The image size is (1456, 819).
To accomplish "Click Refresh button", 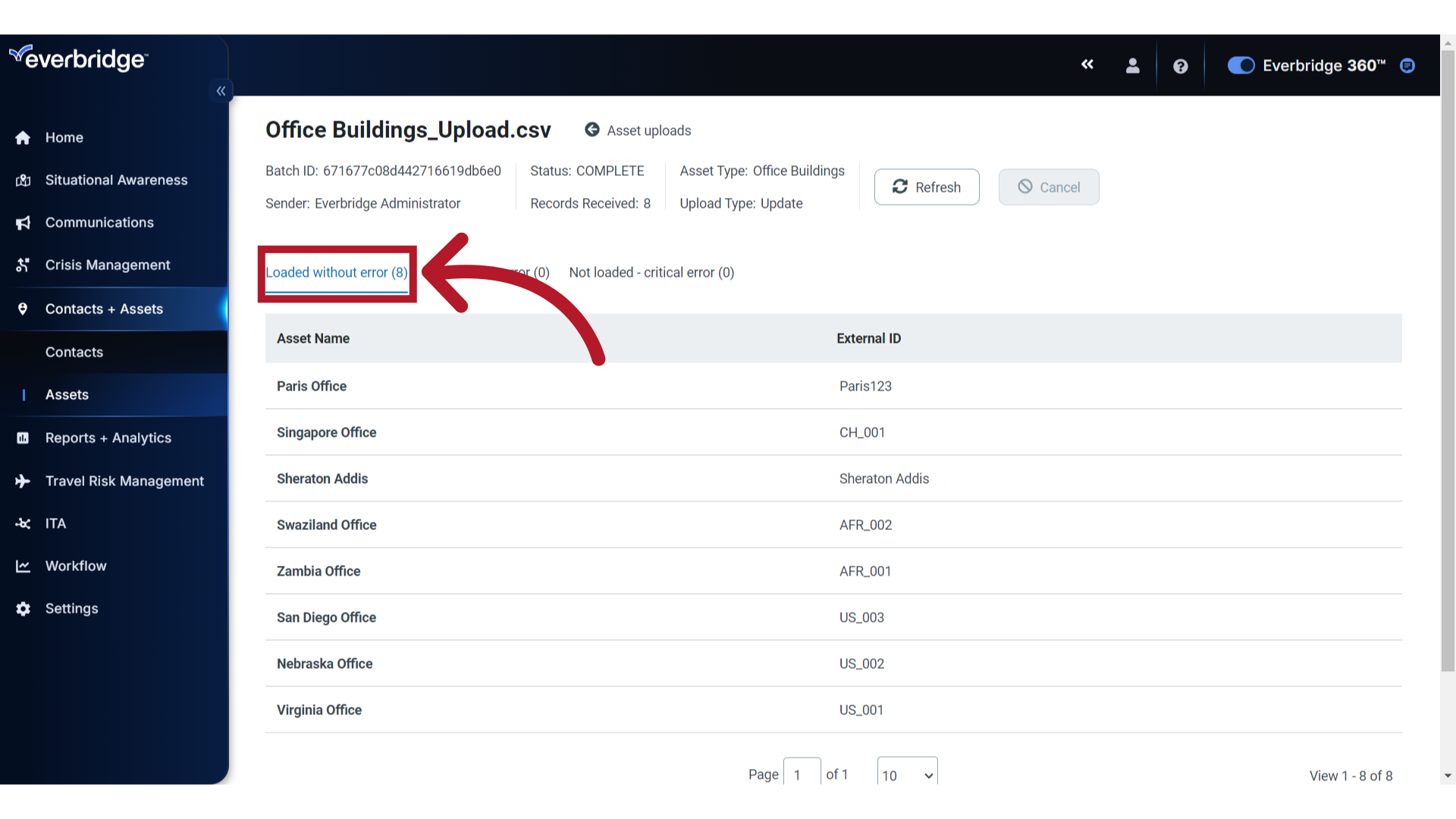I will pos(926,187).
